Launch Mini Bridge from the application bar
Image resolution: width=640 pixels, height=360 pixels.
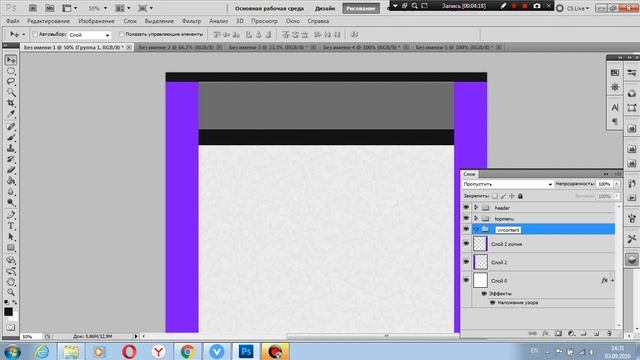click(49, 8)
